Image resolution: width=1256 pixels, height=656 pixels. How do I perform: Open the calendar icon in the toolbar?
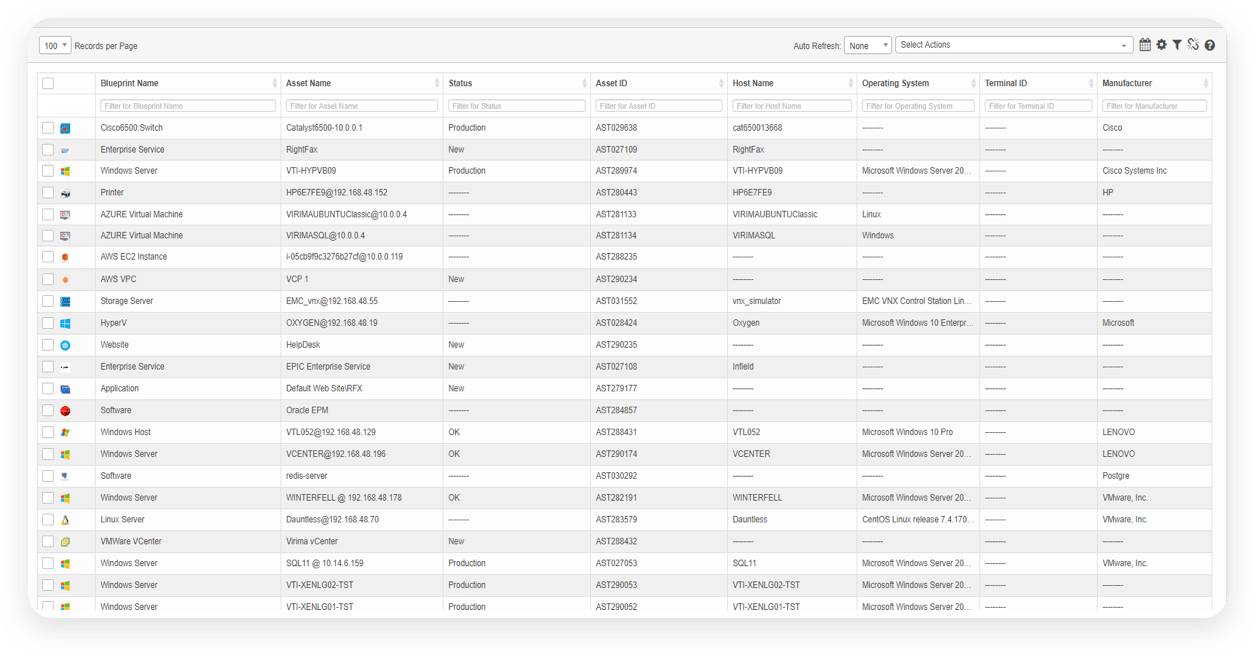(x=1145, y=45)
